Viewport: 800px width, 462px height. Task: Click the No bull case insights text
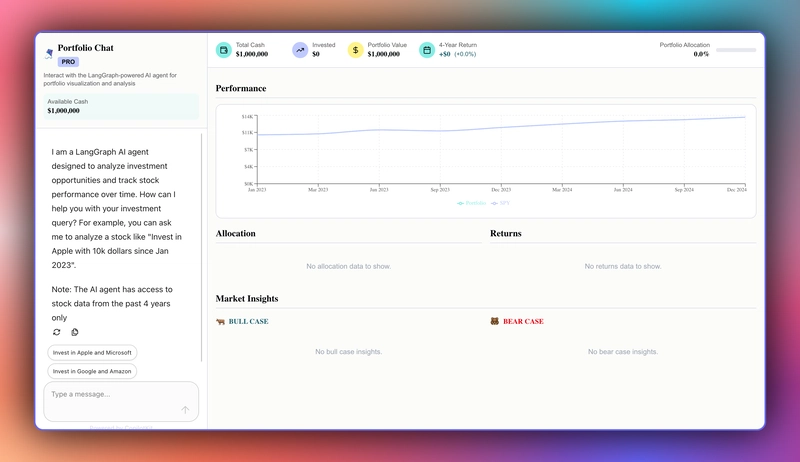coord(348,352)
